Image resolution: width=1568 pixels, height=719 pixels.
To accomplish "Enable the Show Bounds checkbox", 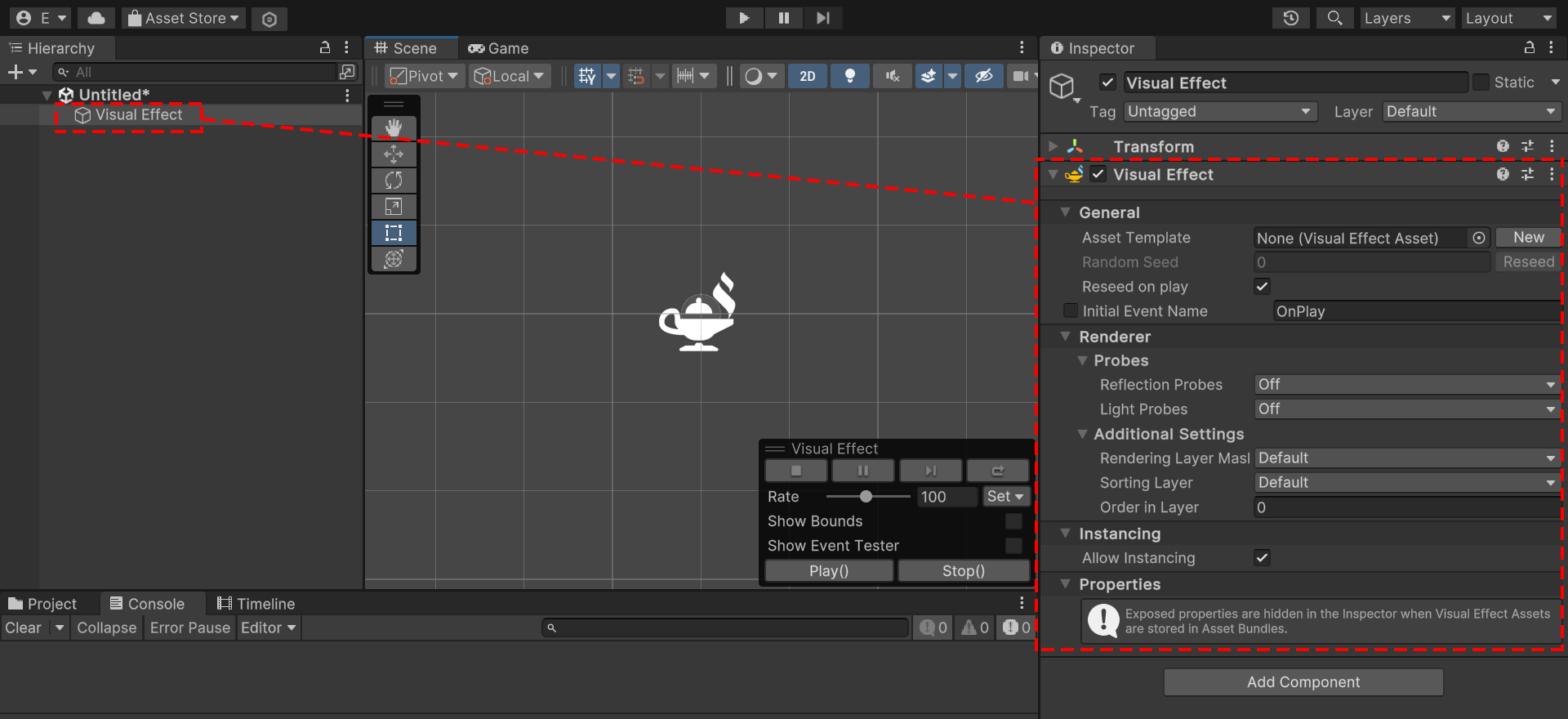I will click(1013, 521).
